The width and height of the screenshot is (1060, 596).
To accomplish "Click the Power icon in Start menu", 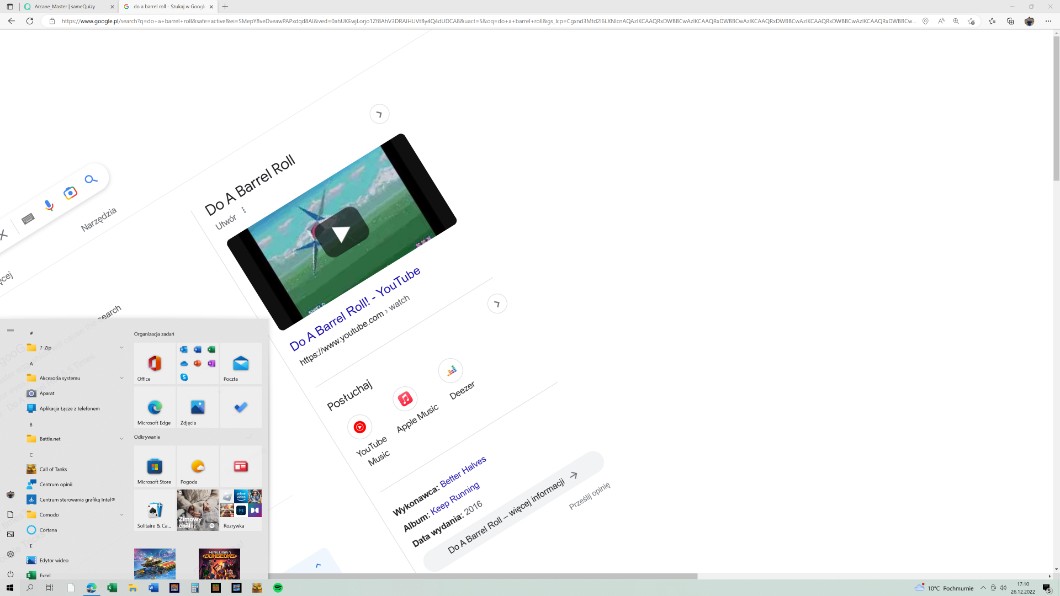I will click(x=10, y=574).
